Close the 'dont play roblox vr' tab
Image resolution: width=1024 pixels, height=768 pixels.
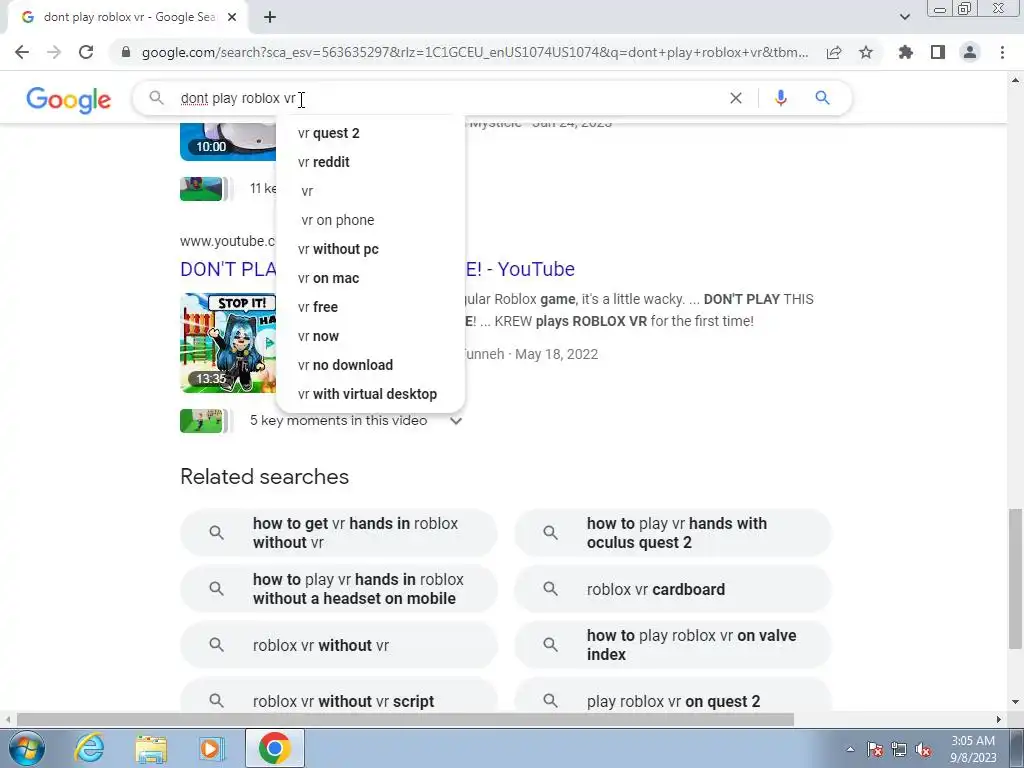pos(232,18)
